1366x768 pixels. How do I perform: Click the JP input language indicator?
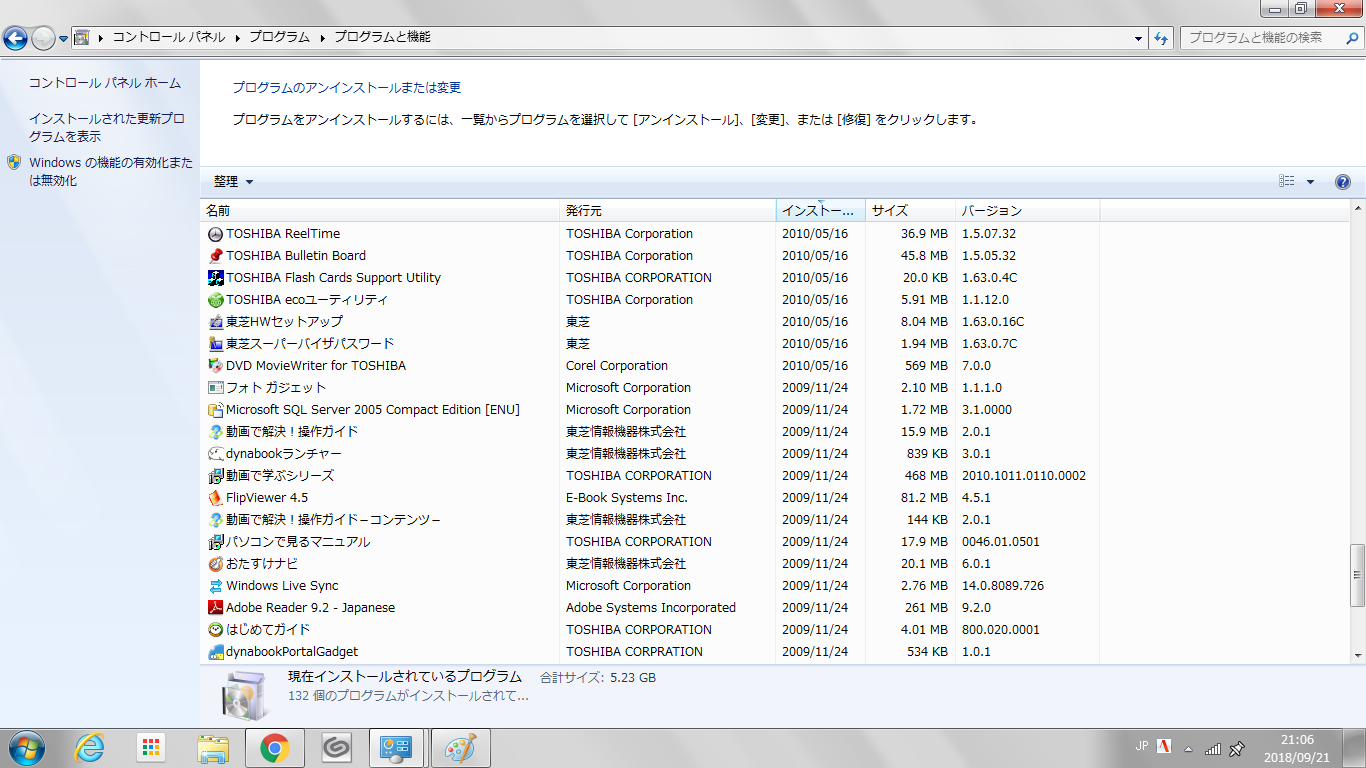[1142, 746]
